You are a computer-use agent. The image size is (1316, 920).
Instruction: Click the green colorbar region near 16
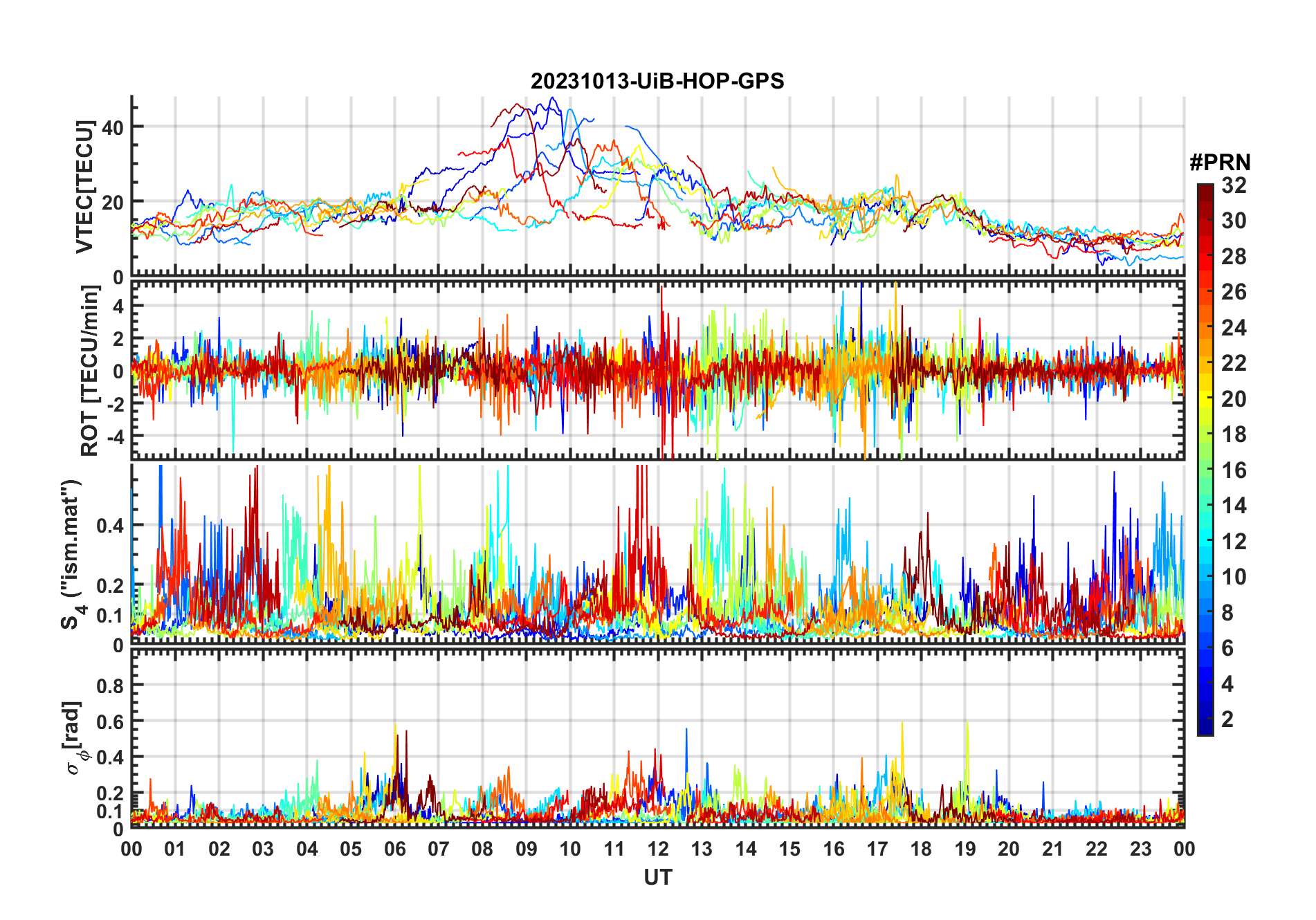(x=1205, y=470)
